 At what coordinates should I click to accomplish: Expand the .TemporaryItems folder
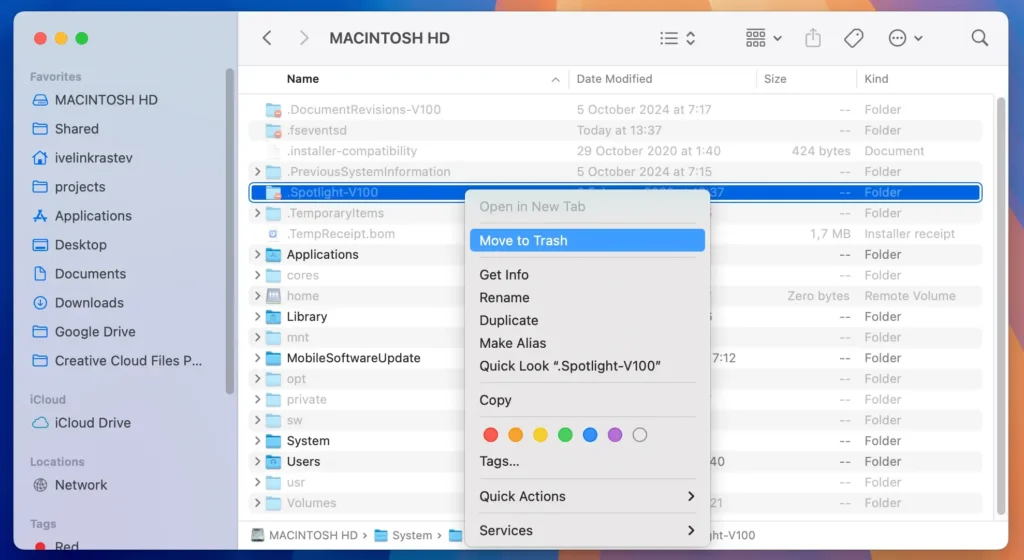coord(257,213)
